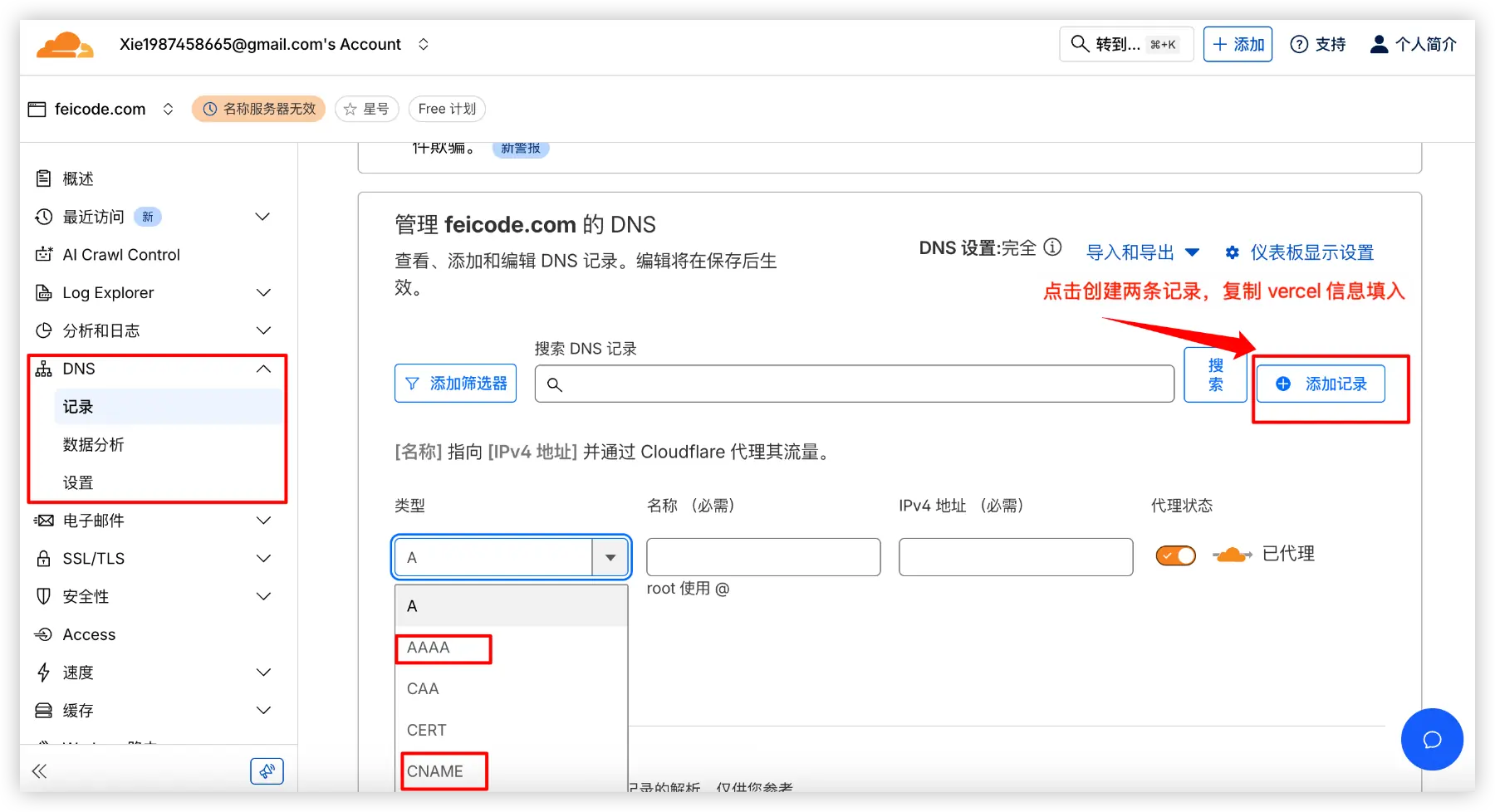Viewport: 1495px width, 812px height.
Task: Click the 搜索 button
Action: pyautogui.click(x=1215, y=375)
